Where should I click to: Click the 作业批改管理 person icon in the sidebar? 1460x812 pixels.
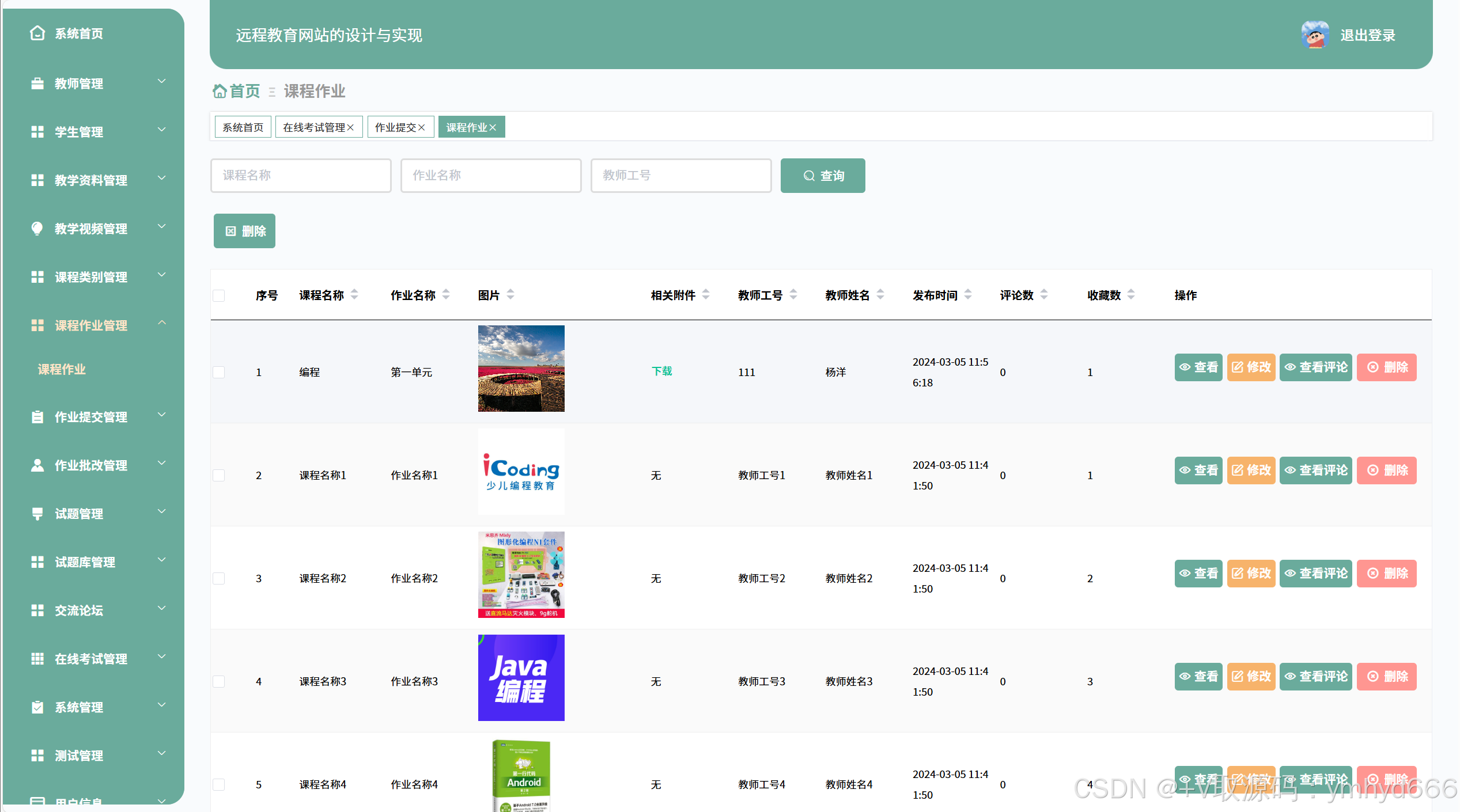coord(37,465)
